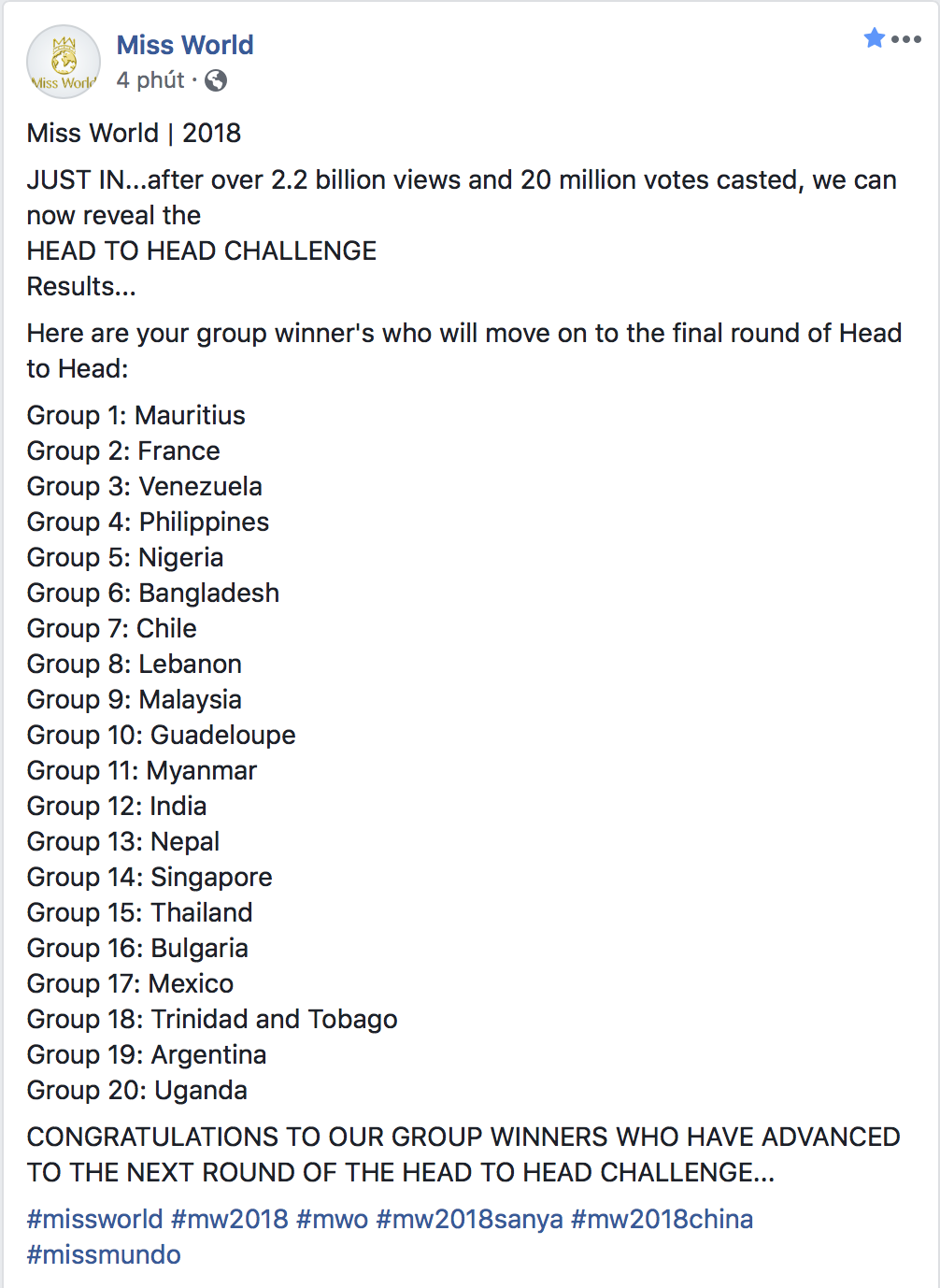The height and width of the screenshot is (1288, 940).
Task: Open the #mw2018china hashtag
Action: [662, 1219]
